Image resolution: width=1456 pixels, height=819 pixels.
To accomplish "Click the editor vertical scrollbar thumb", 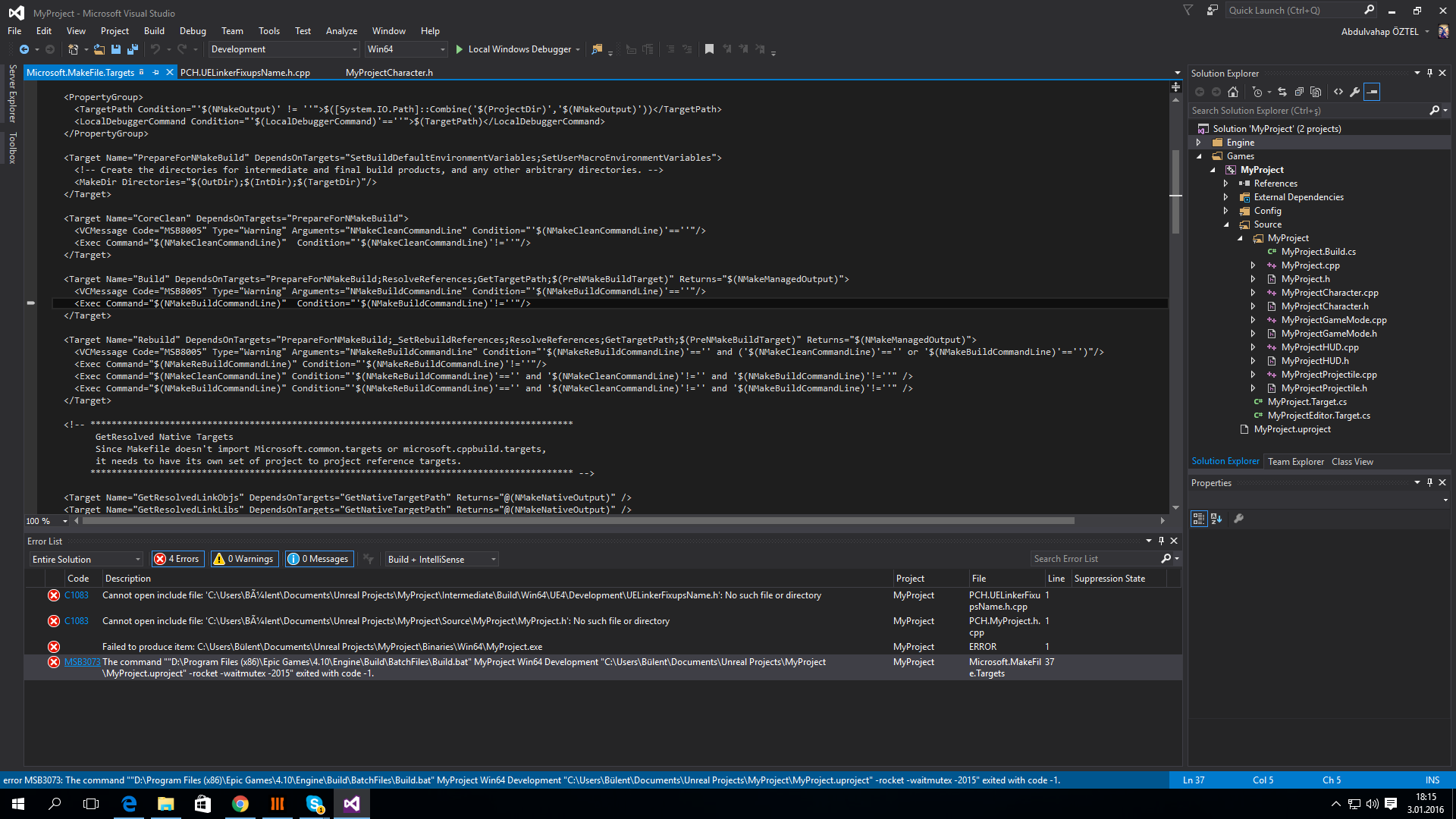I will pos(1175,191).
